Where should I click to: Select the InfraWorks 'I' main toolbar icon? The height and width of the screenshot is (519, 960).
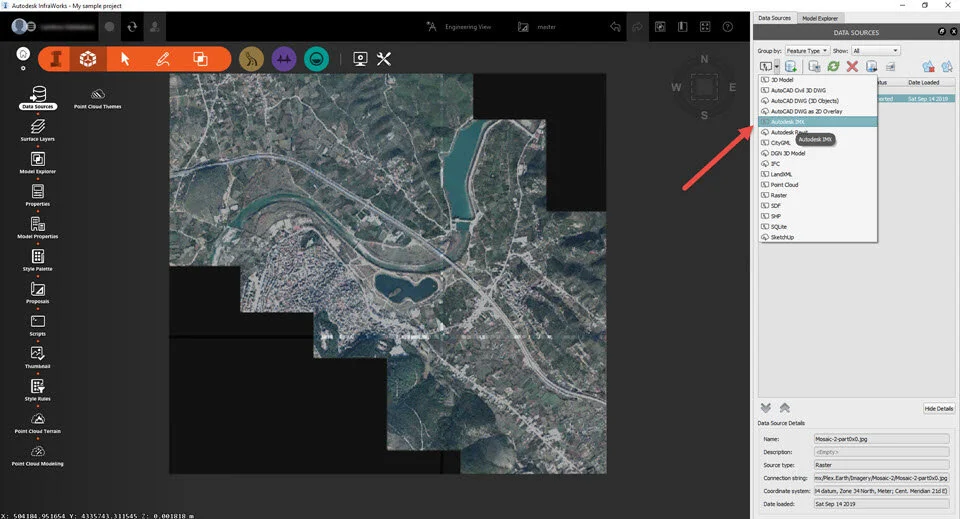[56, 59]
